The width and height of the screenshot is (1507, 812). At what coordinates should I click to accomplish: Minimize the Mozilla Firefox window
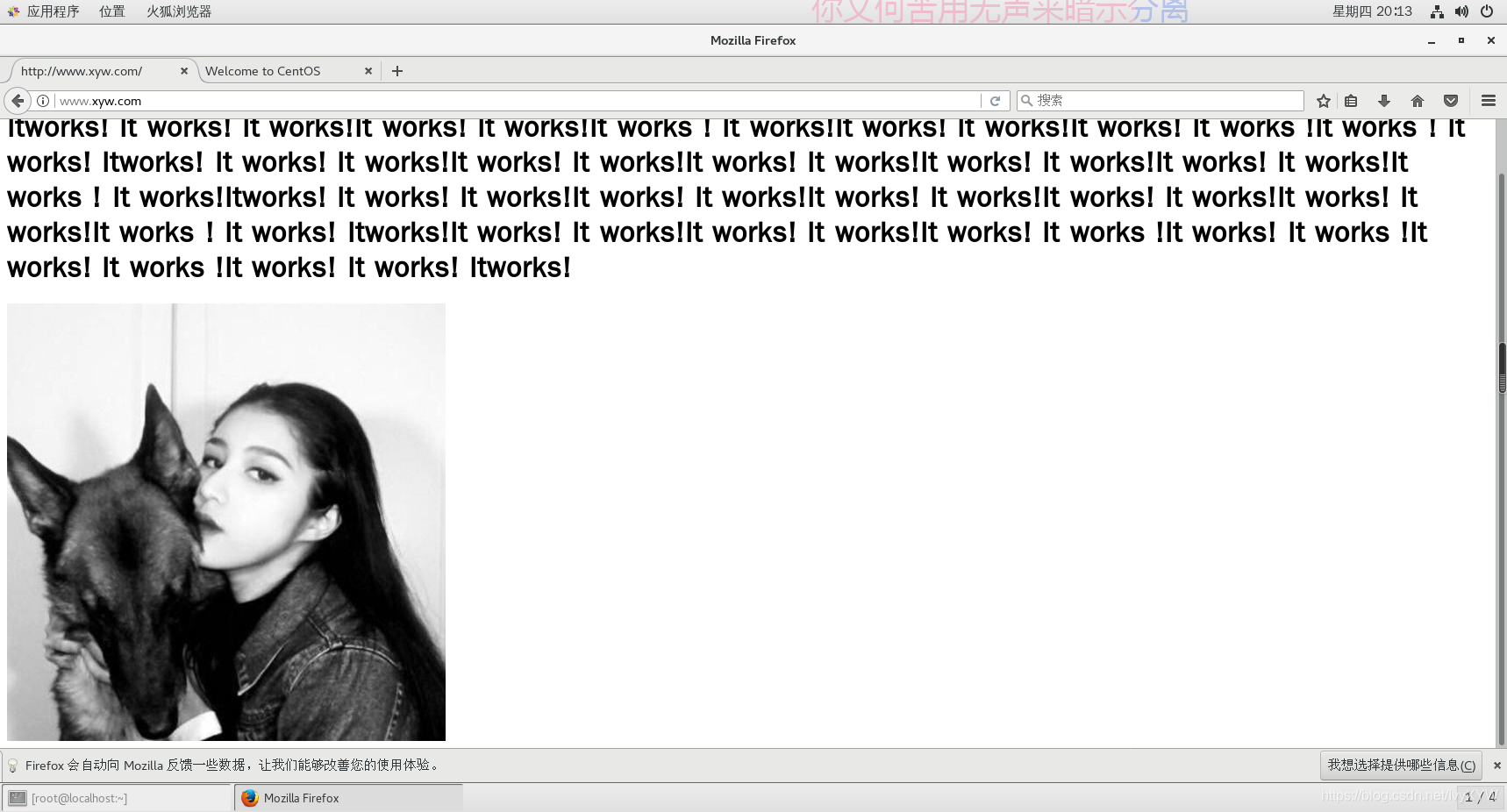(1432, 40)
